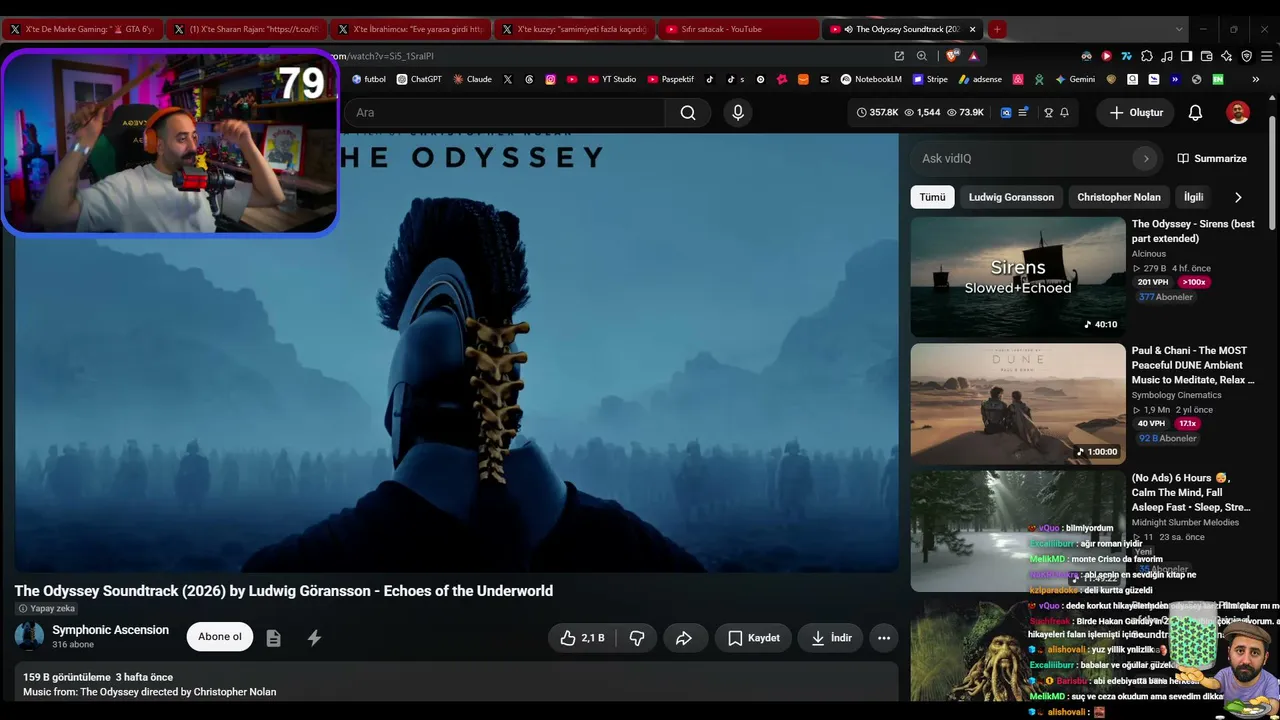Viewport: 1280px width, 720px height.
Task: Click the YouTube search magnifier button
Action: click(688, 113)
